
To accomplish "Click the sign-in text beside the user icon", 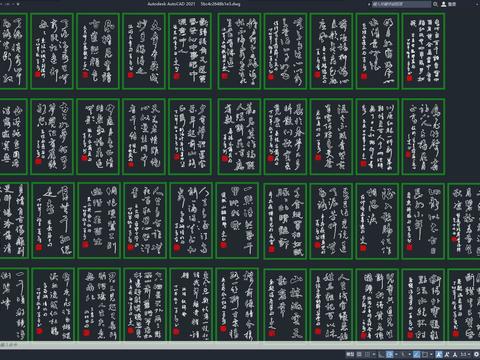I will coord(452,4).
